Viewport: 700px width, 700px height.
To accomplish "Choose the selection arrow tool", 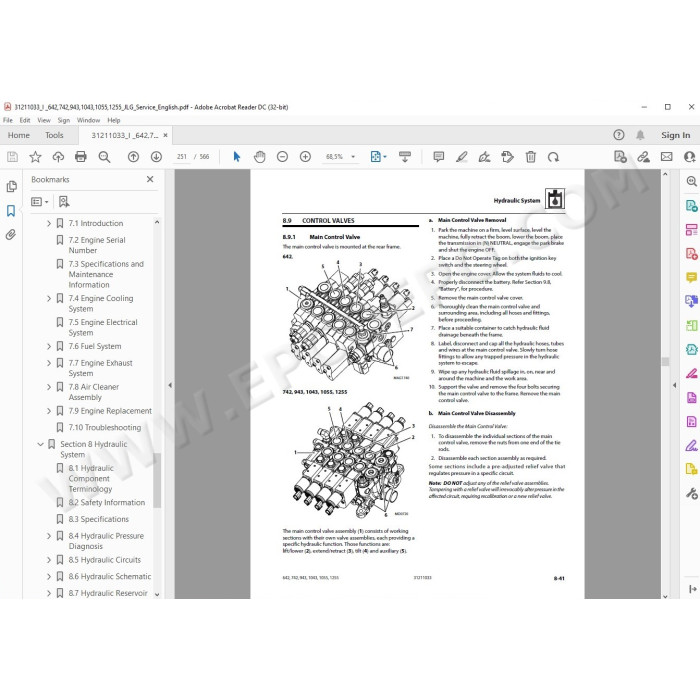I will [237, 157].
